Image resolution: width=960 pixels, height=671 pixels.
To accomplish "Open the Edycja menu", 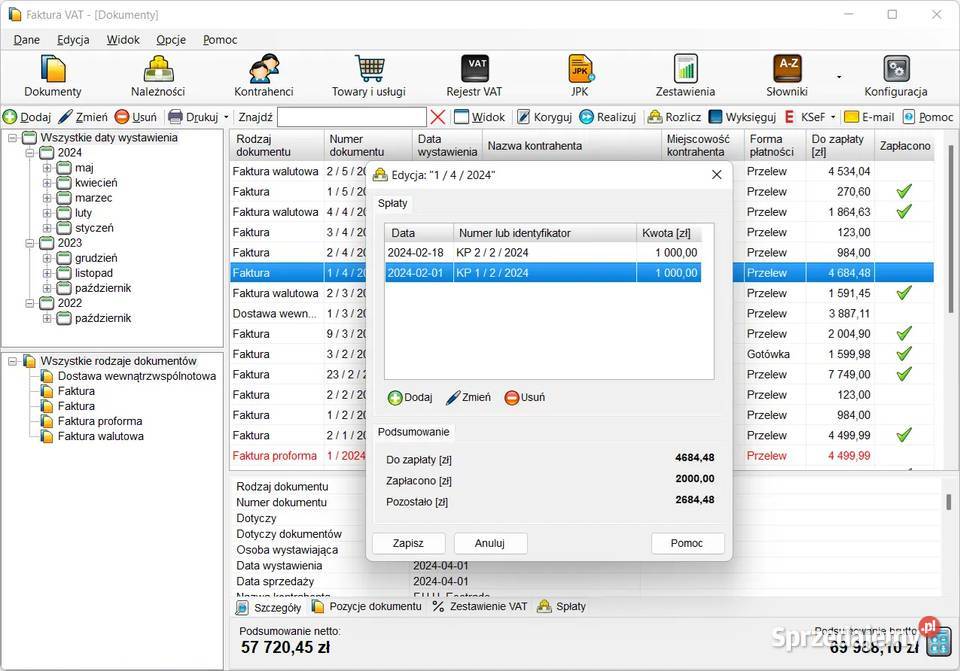I will pyautogui.click(x=73, y=40).
